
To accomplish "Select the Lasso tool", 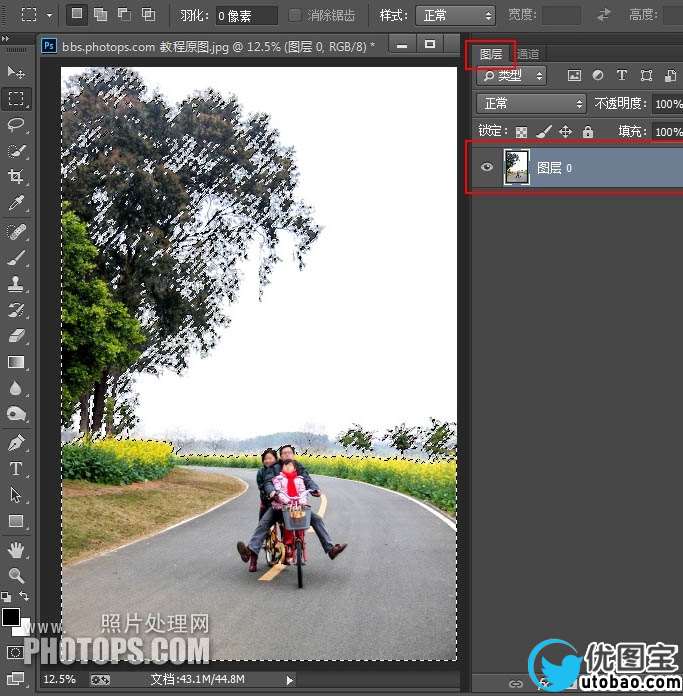I will coord(16,125).
